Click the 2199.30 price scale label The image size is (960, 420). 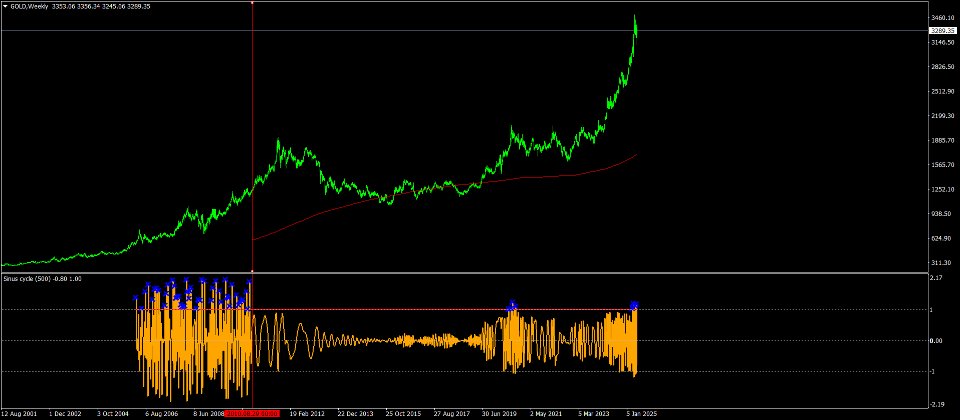(943, 116)
